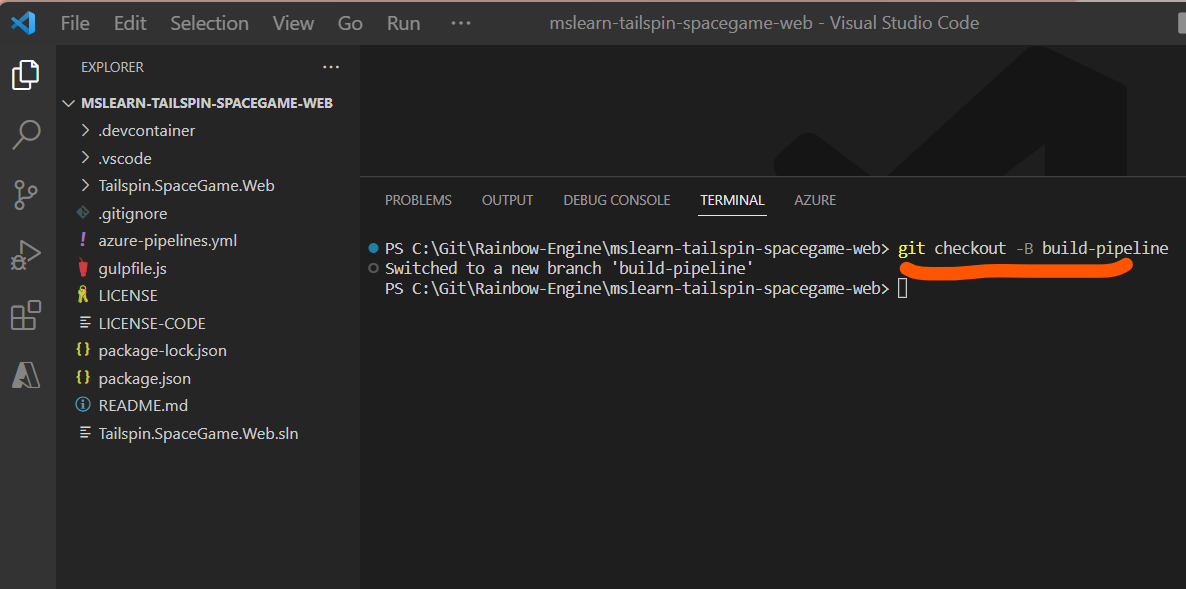Viewport: 1186px width, 589px height.
Task: Open the Search view in activity bar
Action: coord(25,135)
